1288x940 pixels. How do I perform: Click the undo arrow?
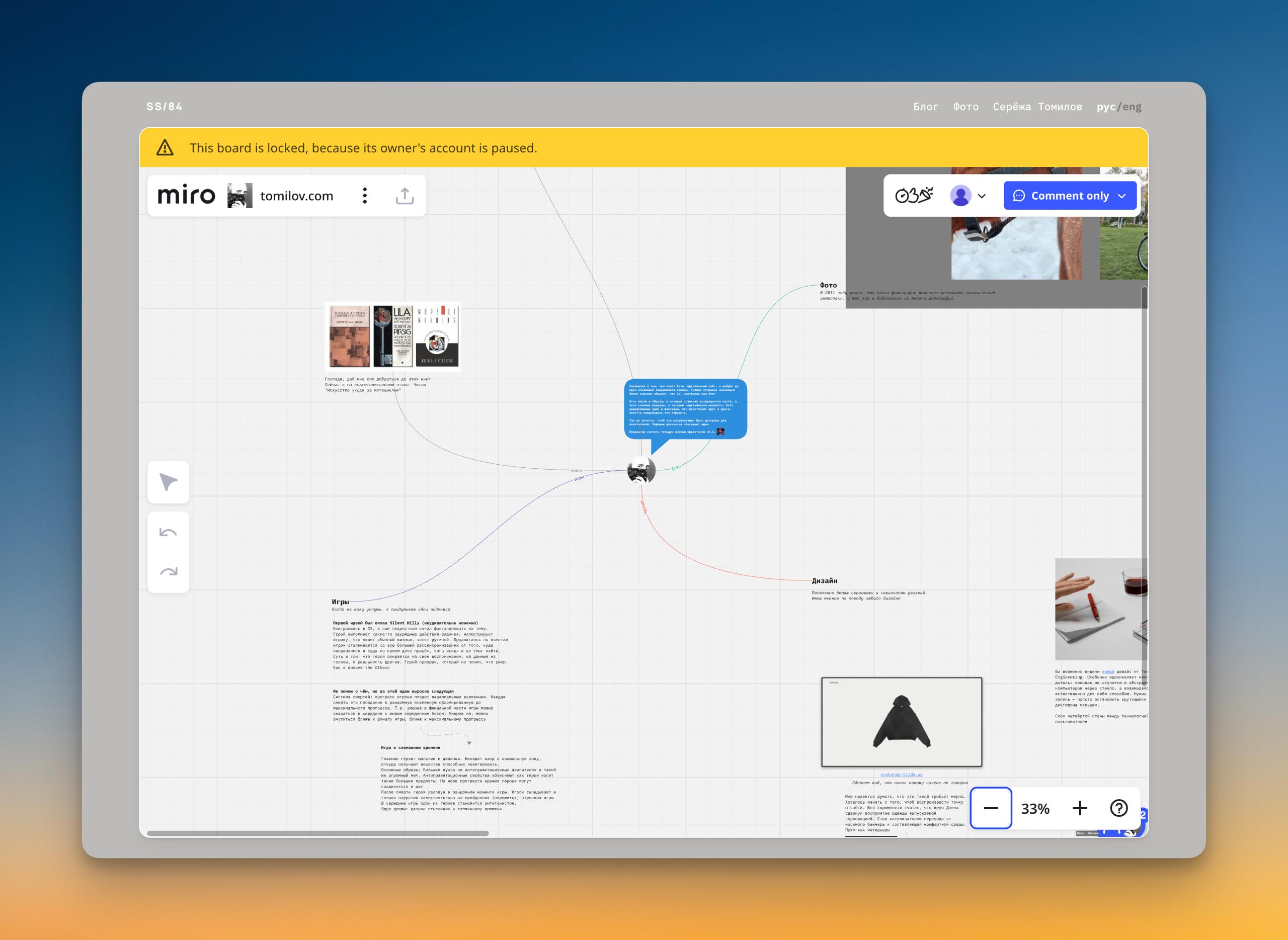tap(169, 533)
